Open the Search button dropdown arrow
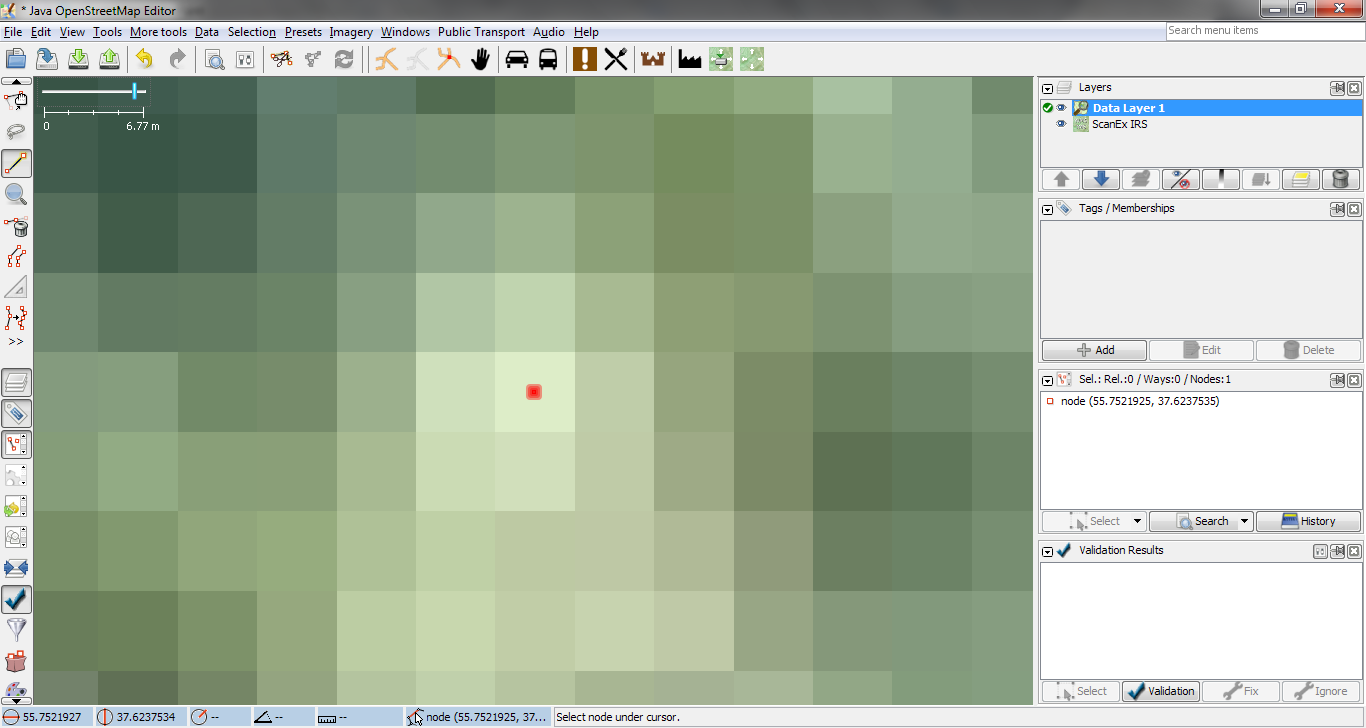Screen dimensions: 1366x728 tap(1245, 521)
